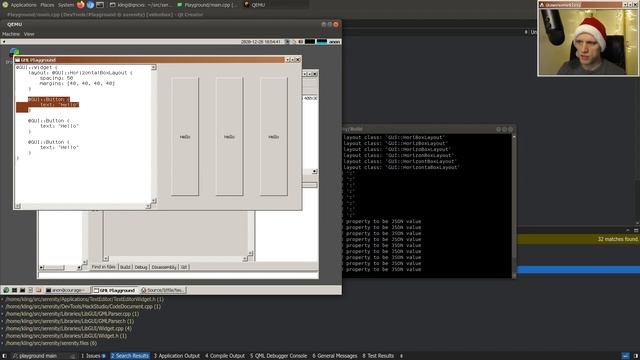Click the first Hello button in preview
640x360 pixels.
185,137
